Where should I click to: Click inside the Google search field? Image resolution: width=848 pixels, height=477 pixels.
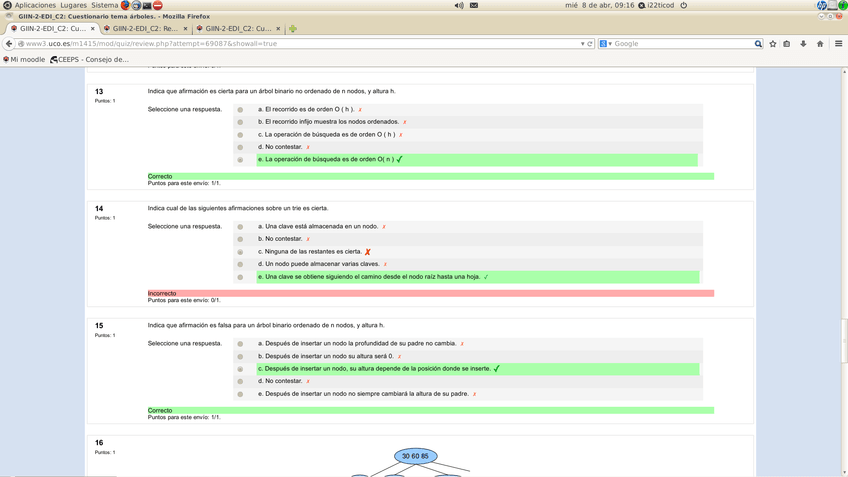[682, 44]
